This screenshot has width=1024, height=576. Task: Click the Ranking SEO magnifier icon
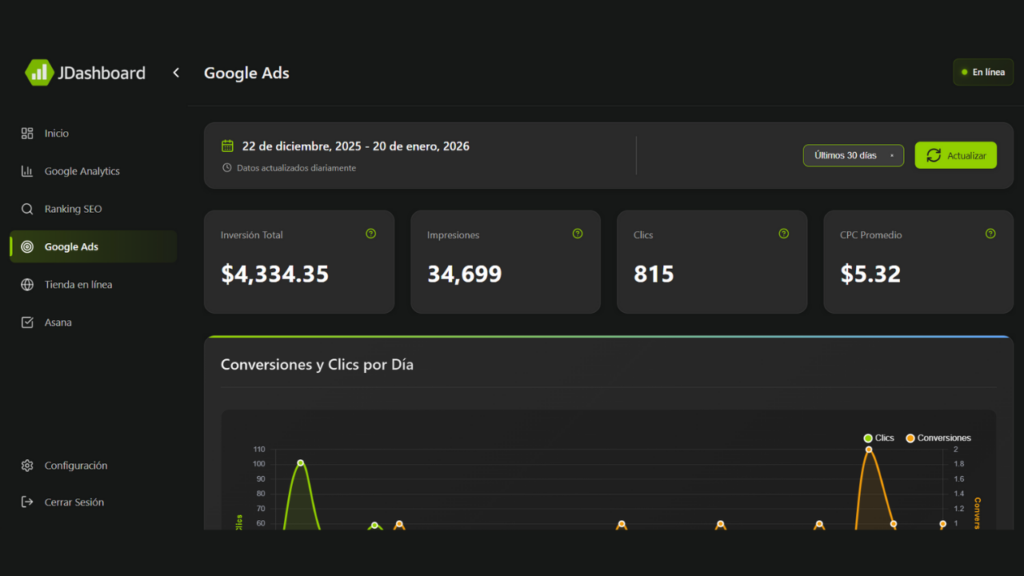(27, 209)
